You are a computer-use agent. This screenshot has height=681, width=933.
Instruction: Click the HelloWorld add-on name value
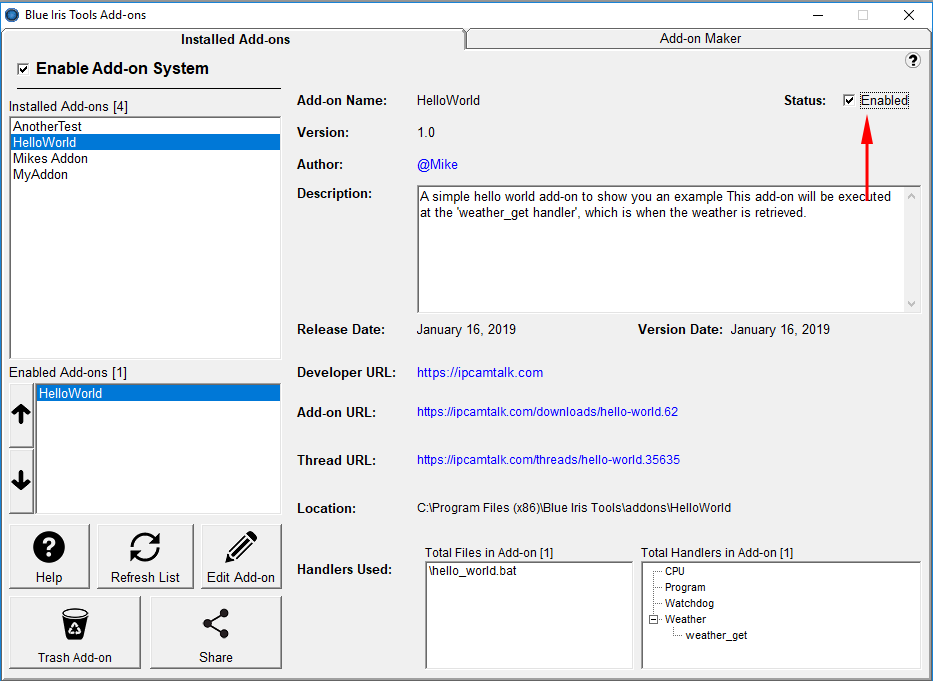pos(448,101)
